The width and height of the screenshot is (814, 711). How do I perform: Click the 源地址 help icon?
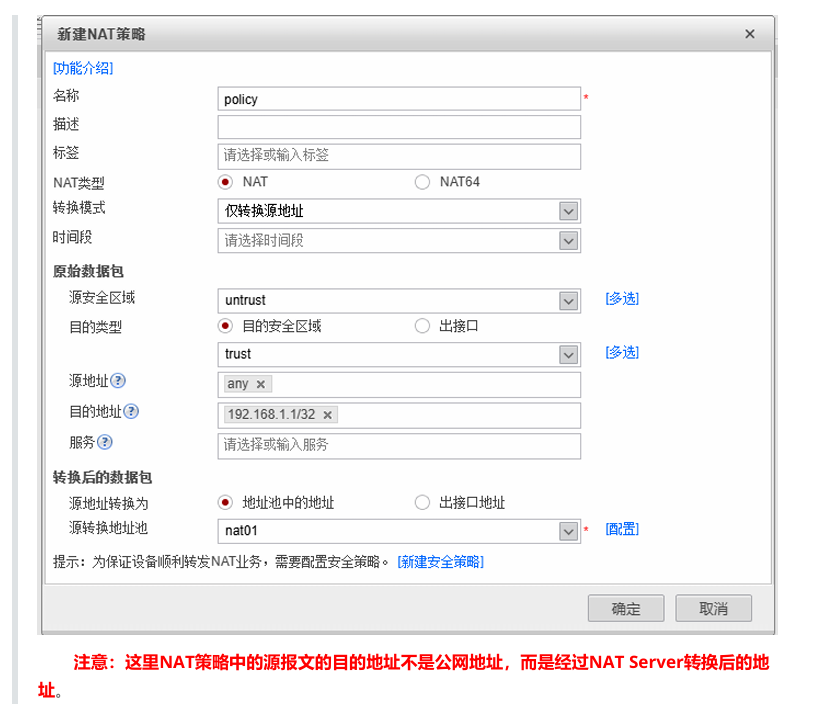point(118,381)
